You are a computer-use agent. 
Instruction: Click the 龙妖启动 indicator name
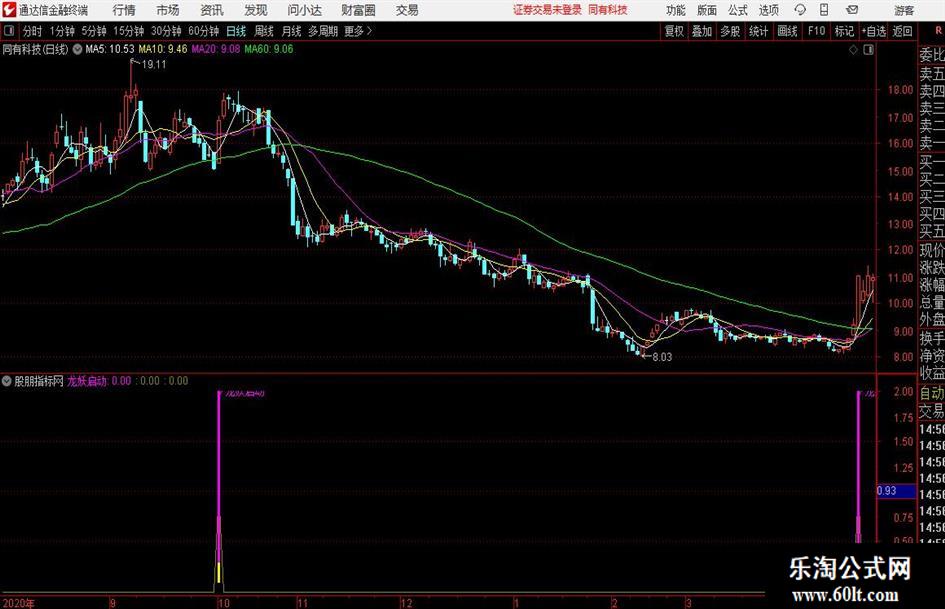[x=87, y=381]
